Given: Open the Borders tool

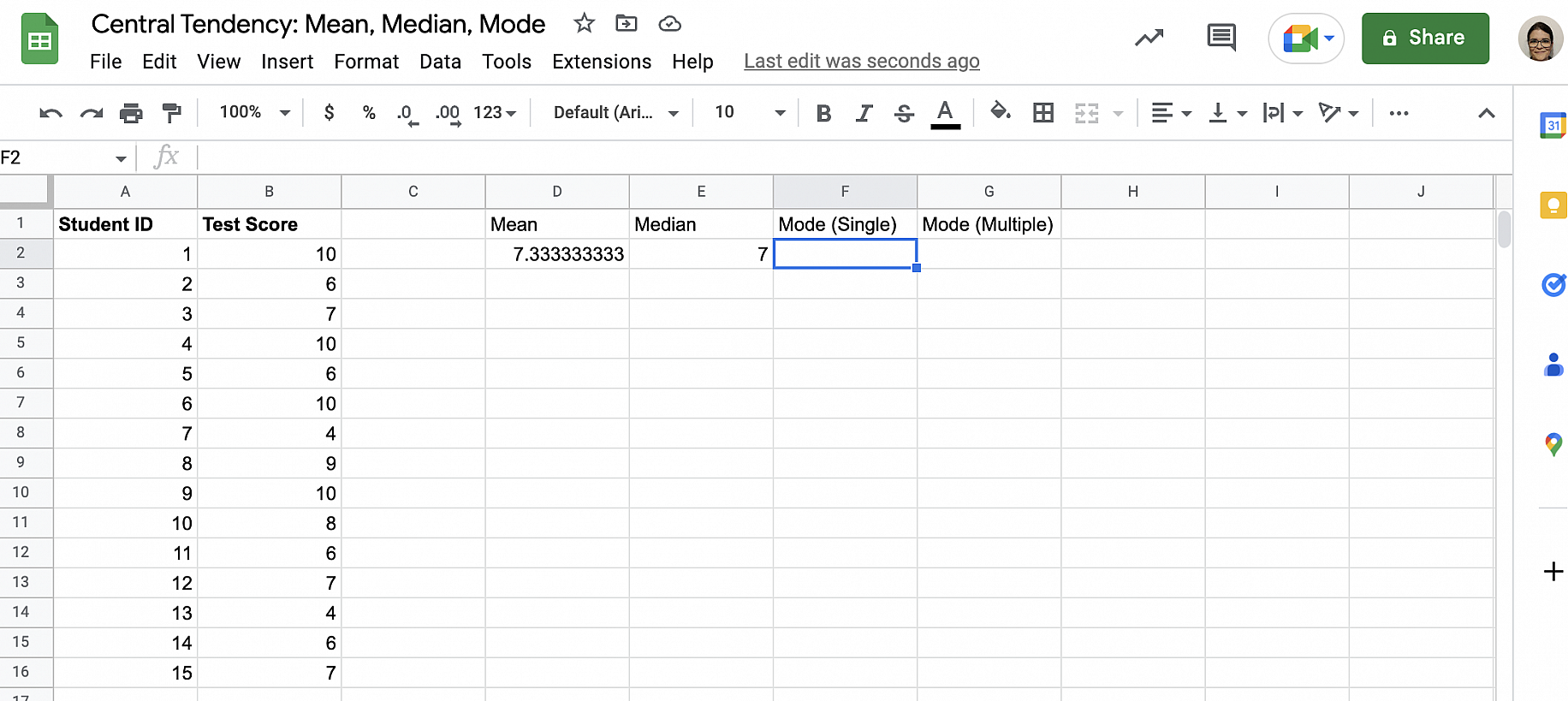Looking at the screenshot, I should 1043,113.
